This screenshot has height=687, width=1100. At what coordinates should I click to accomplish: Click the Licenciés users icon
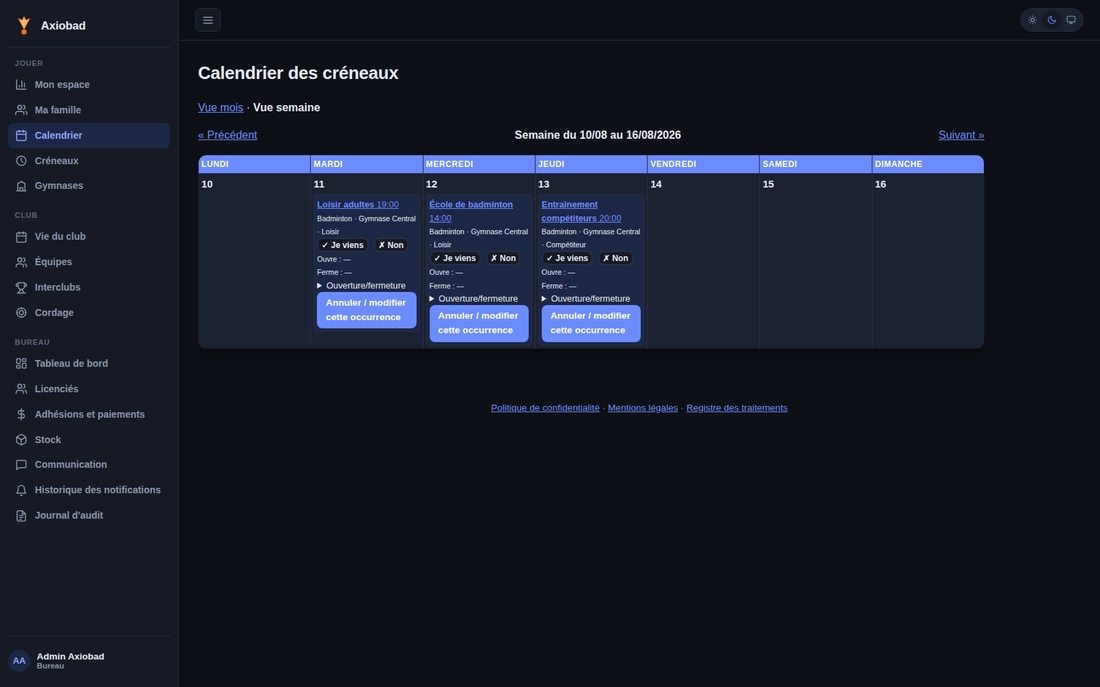(x=21, y=389)
